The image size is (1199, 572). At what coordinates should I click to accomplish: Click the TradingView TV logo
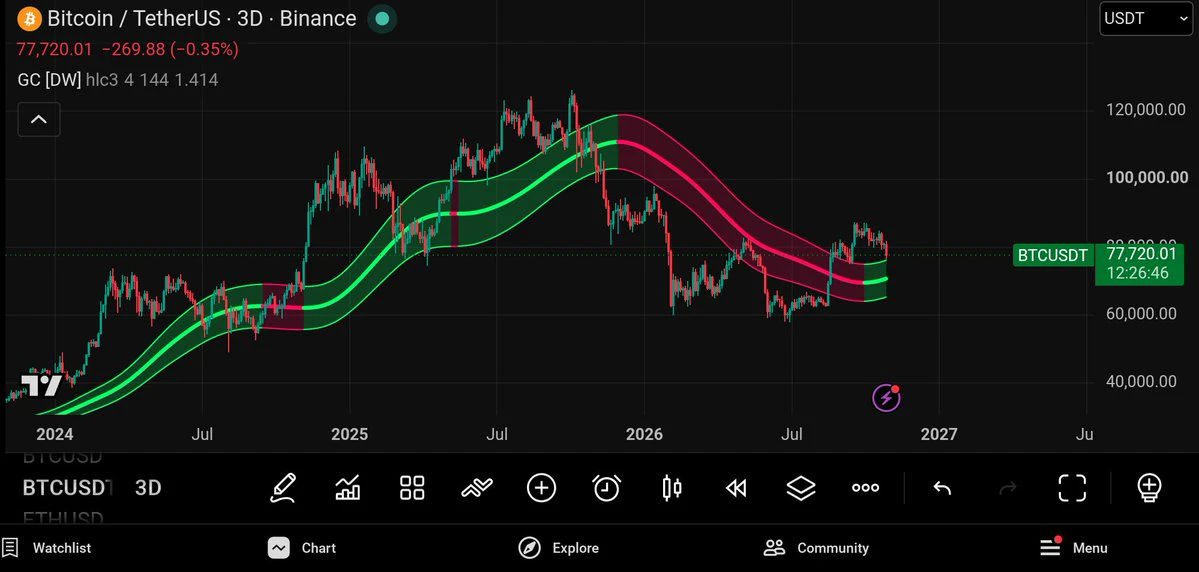pyautogui.click(x=41, y=385)
